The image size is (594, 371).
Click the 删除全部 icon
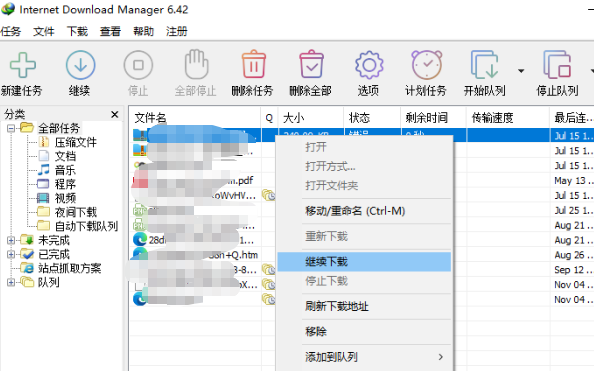pyautogui.click(x=311, y=64)
